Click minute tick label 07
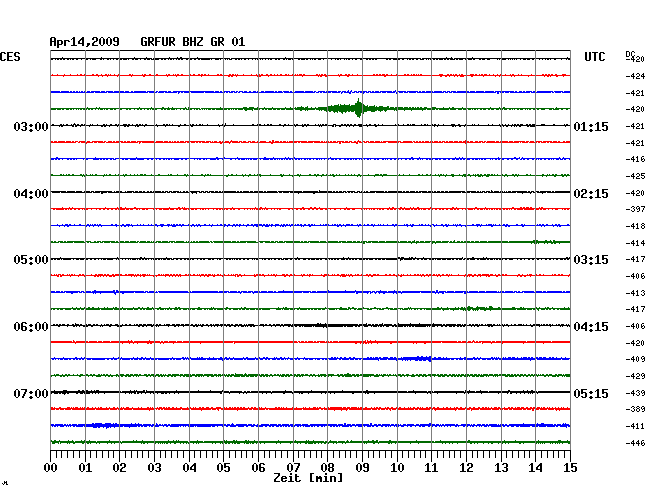This screenshot has width=650, height=494. (x=293, y=468)
